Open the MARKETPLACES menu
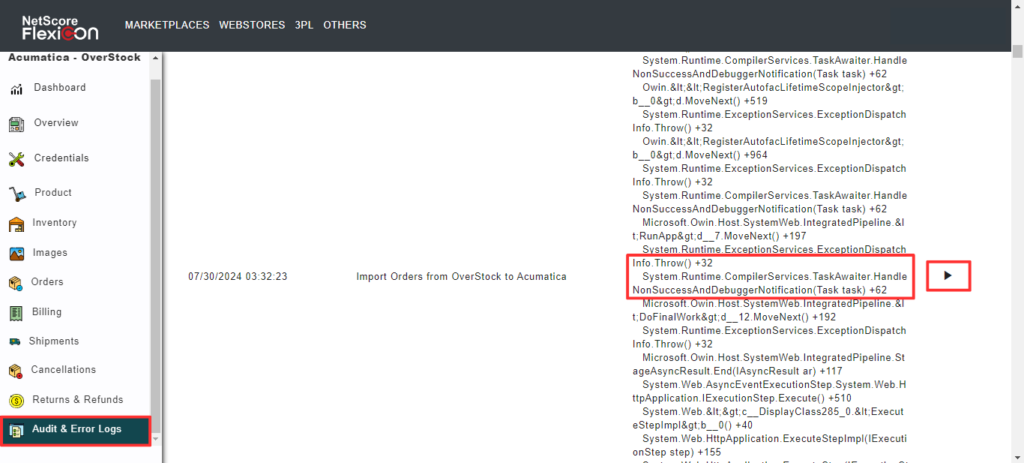Screen dimensions: 1024x463 click(165, 25)
